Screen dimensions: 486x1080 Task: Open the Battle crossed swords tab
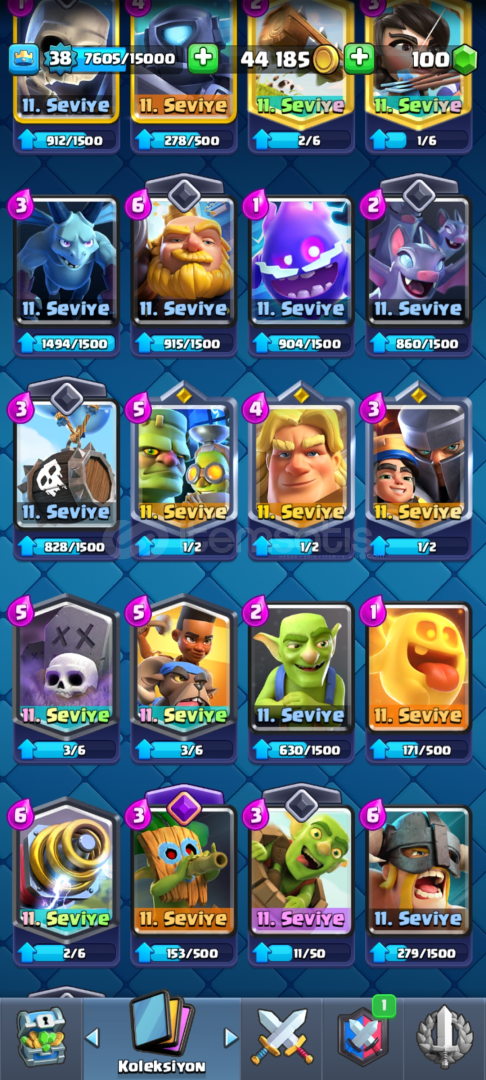pyautogui.click(x=282, y=1037)
